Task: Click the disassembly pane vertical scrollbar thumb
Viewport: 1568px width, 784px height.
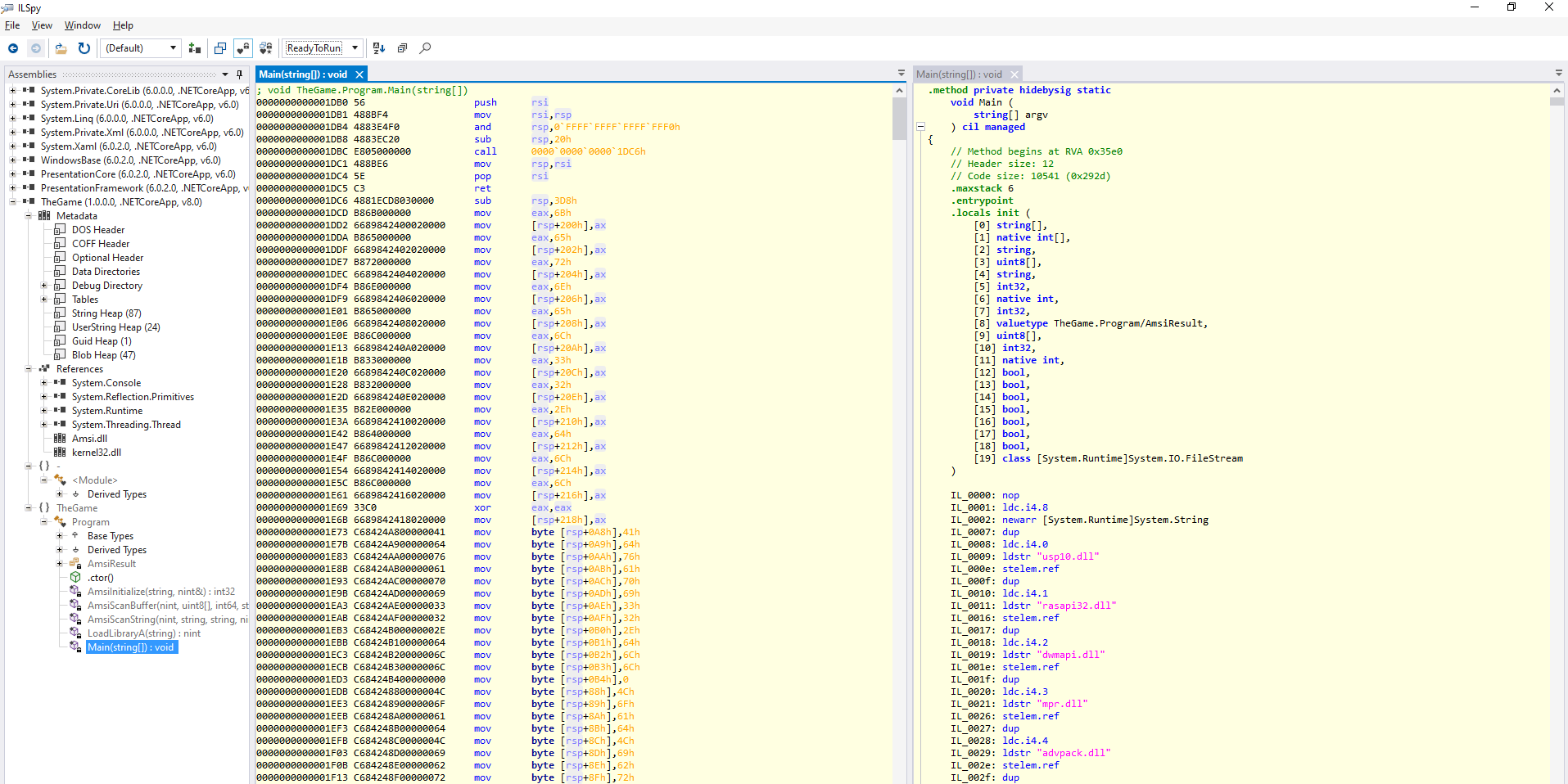Action: [899, 119]
